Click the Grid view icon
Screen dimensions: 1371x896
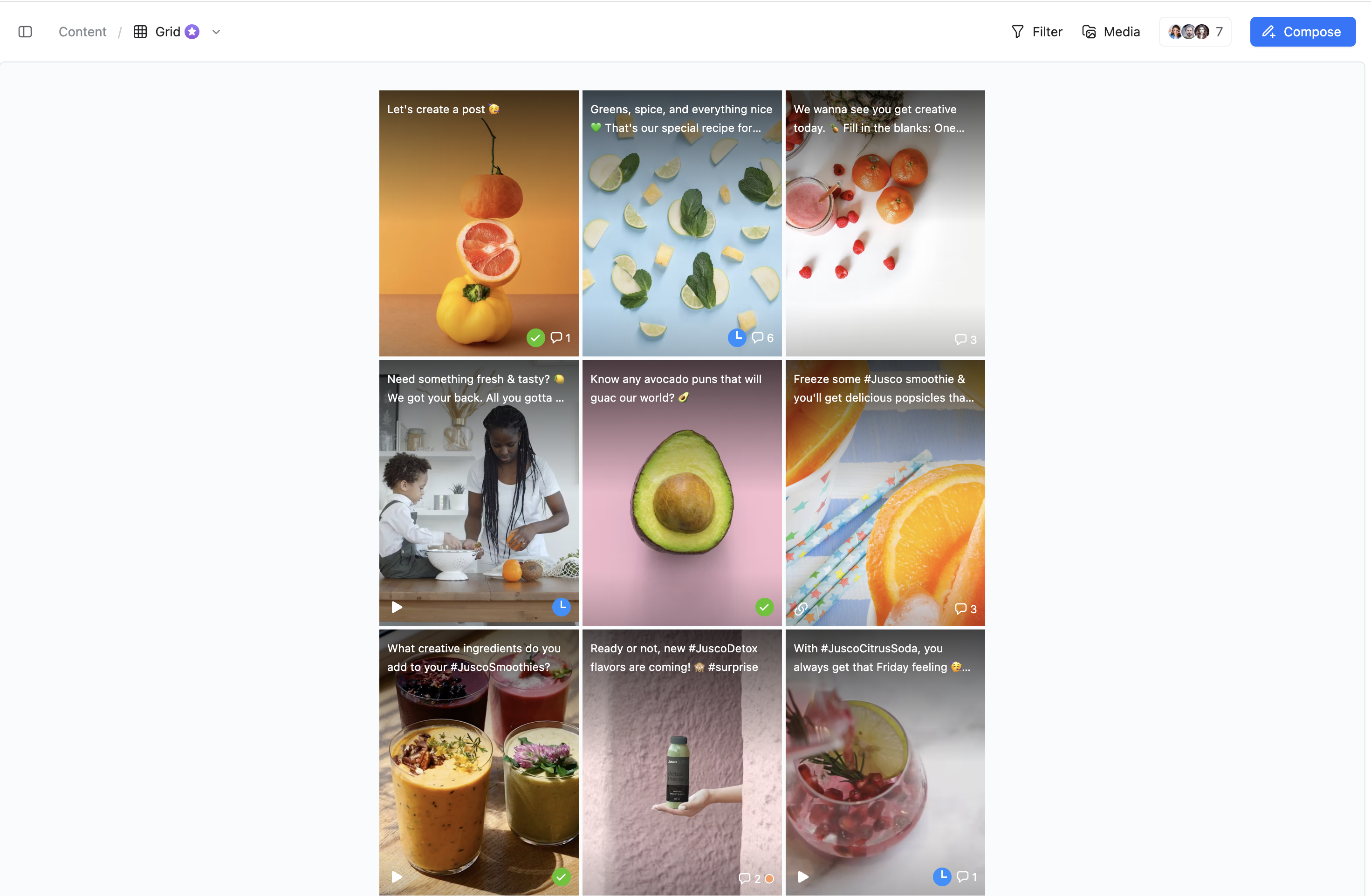[x=140, y=32]
